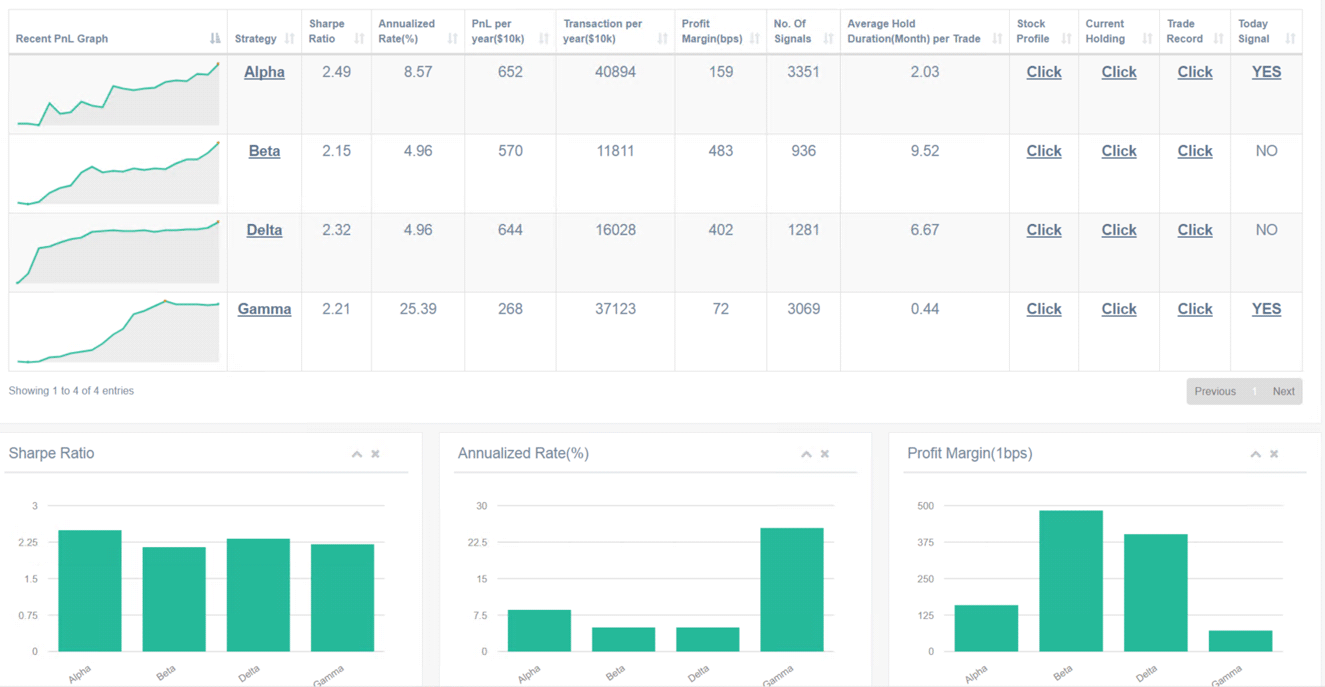Screen dimensions: 1325x687
Task: View Current Holding for Delta strategy
Action: pyautogui.click(x=1118, y=230)
